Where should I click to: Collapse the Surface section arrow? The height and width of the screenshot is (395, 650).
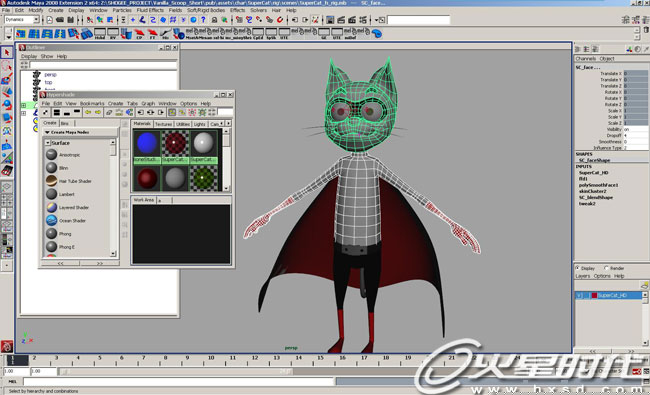[48, 143]
